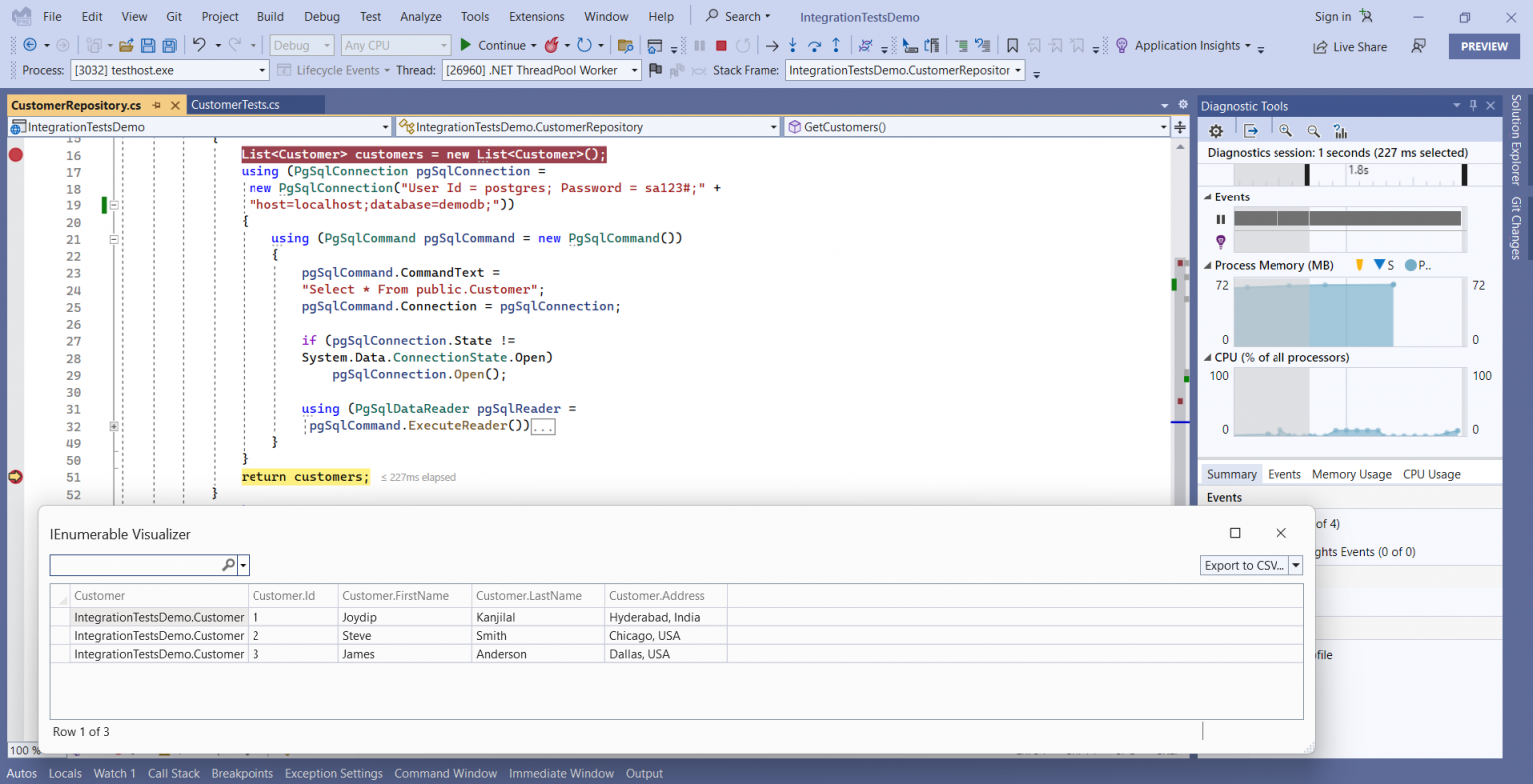
Task: Click the Step Into arrow icon
Action: 793,45
